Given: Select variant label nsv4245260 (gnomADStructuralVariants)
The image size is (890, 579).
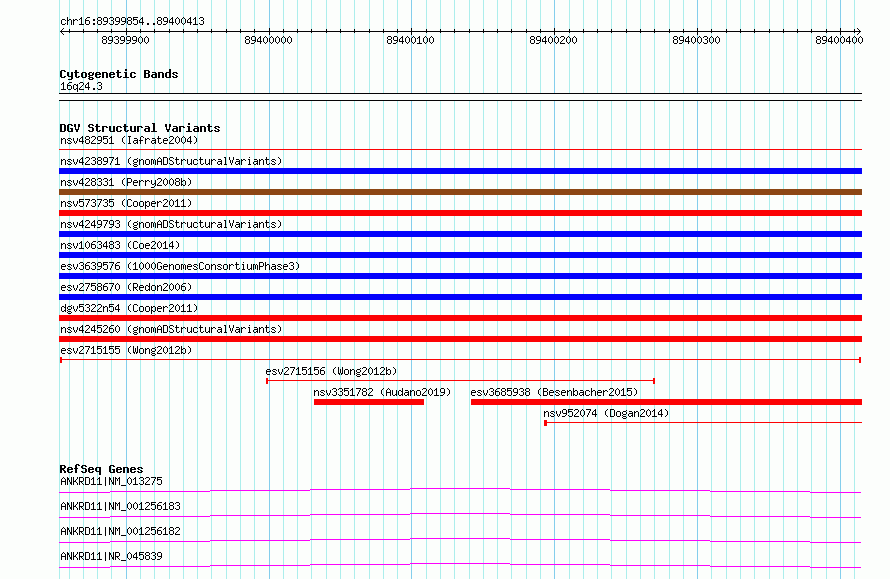Looking at the screenshot, I should pyautogui.click(x=171, y=329).
